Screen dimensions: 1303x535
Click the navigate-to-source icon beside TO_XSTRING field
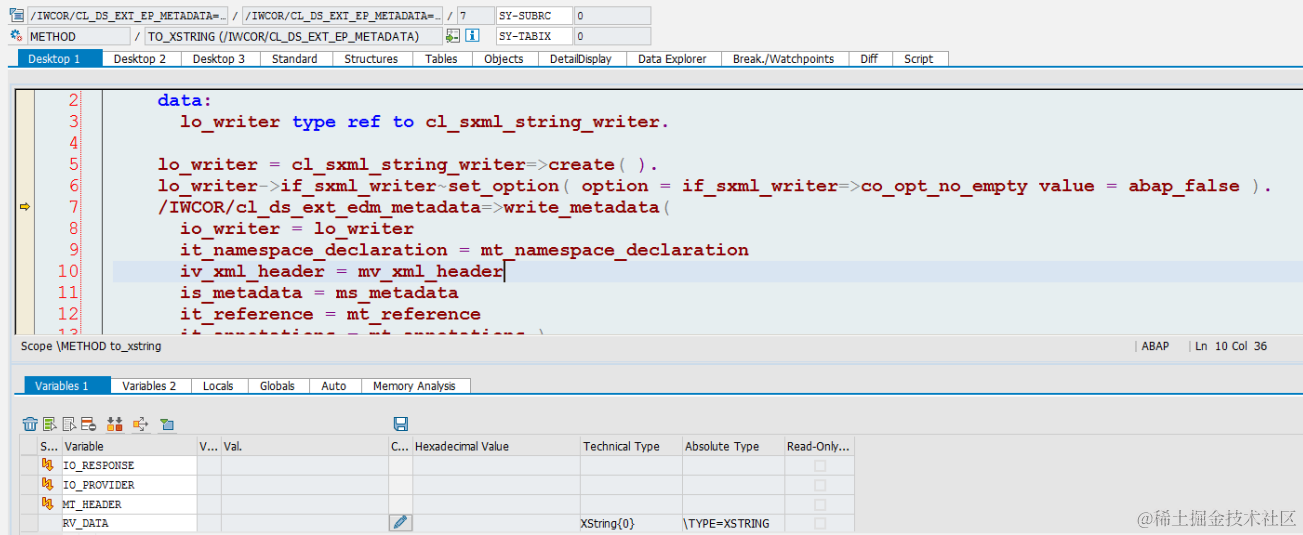(x=453, y=36)
